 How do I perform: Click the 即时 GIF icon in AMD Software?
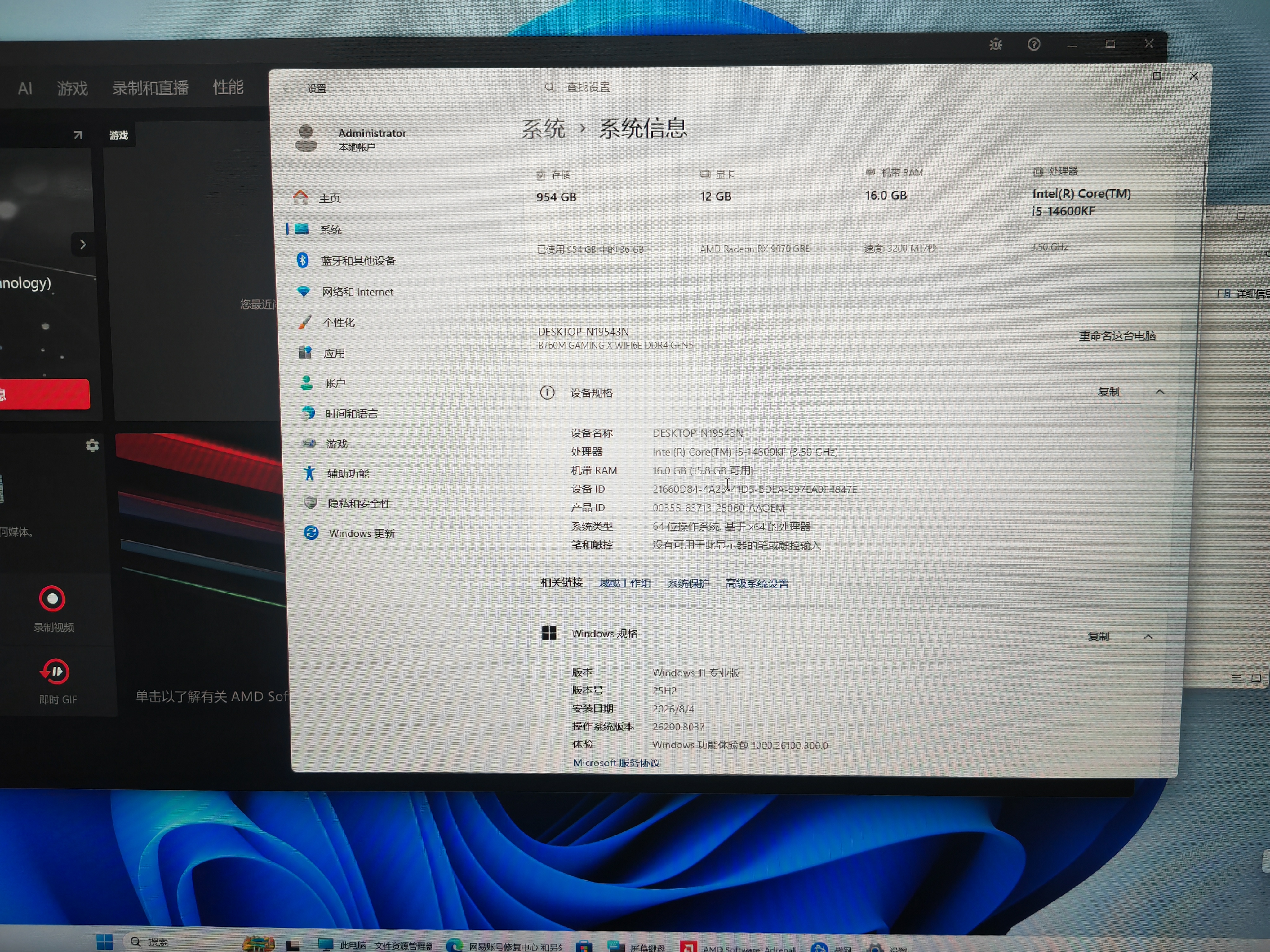pos(55,672)
